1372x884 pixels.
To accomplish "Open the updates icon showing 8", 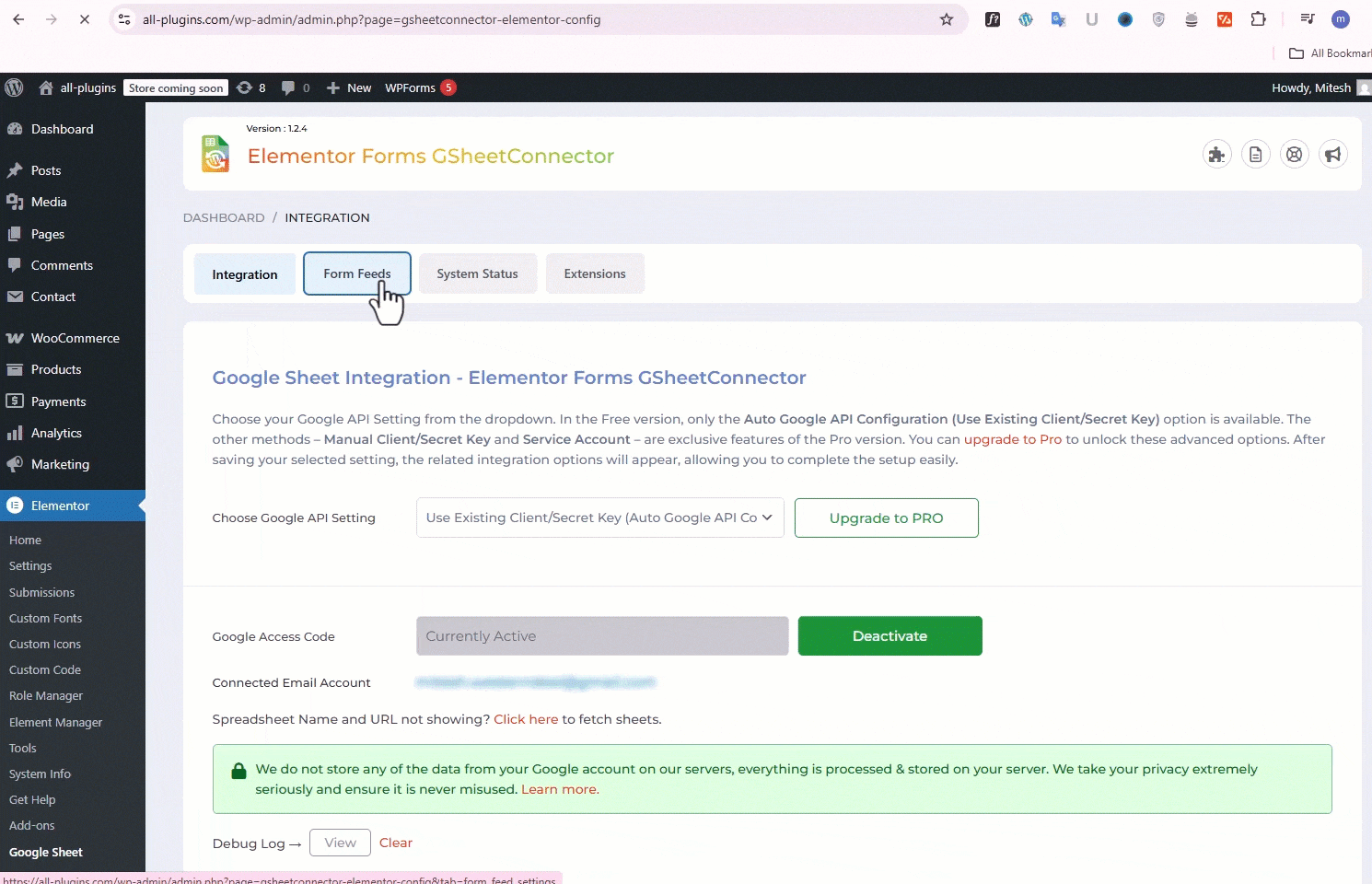I will point(251,87).
